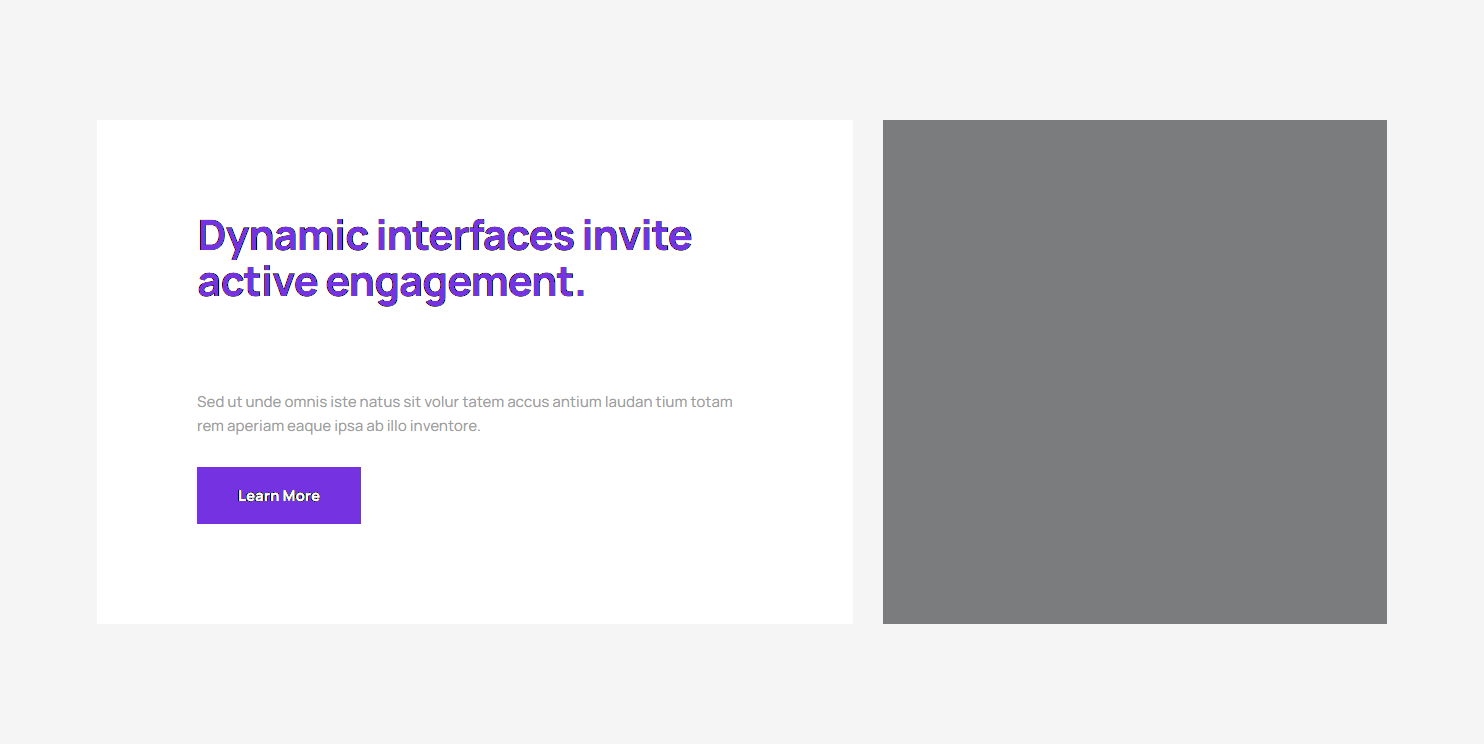Click the gray image placeholder
Screen dimensions: 1484x744
tap(1134, 372)
